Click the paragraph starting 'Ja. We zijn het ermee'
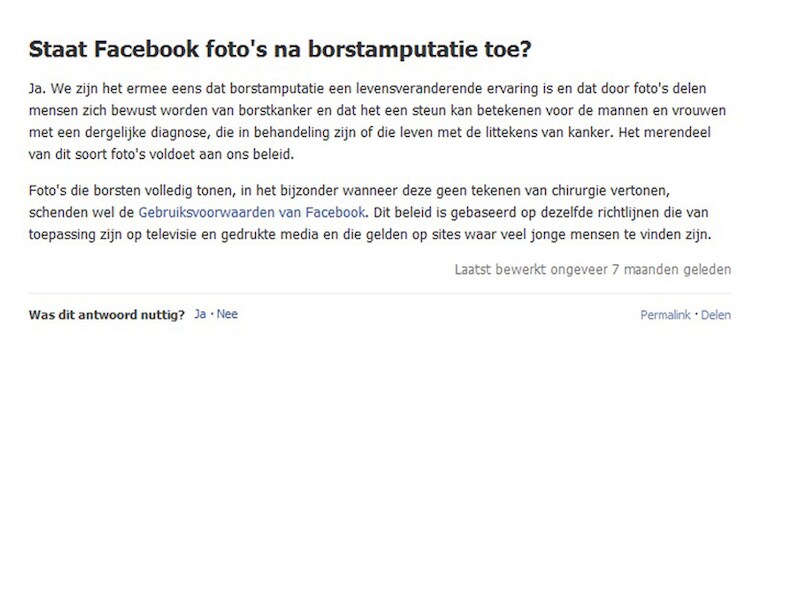The image size is (800, 600). [378, 121]
